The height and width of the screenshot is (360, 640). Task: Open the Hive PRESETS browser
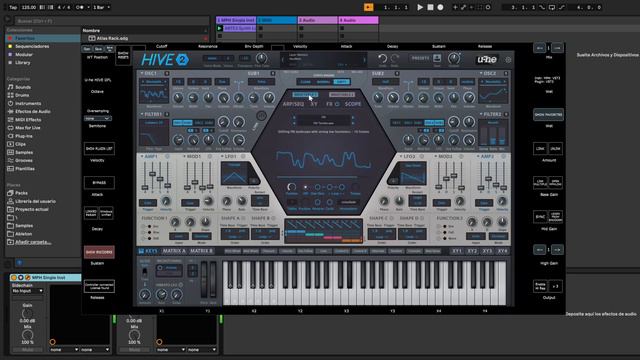[x=420, y=58]
